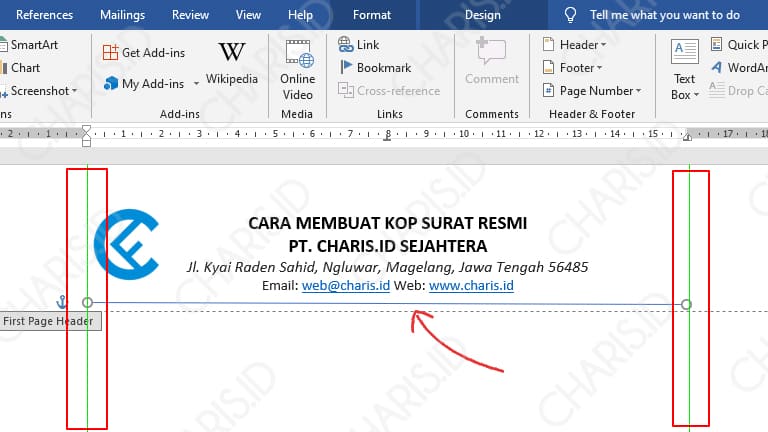Click the First Page Header label
This screenshot has width=768, height=432.
pos(48,321)
